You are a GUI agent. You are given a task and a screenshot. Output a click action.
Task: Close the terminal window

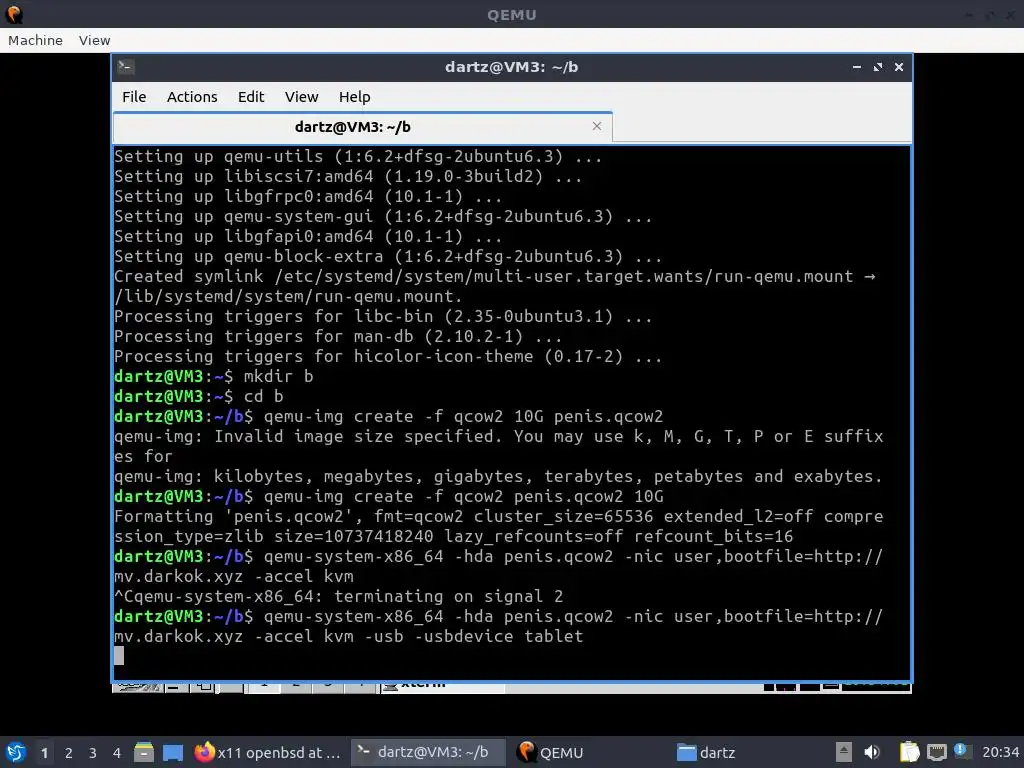point(899,67)
